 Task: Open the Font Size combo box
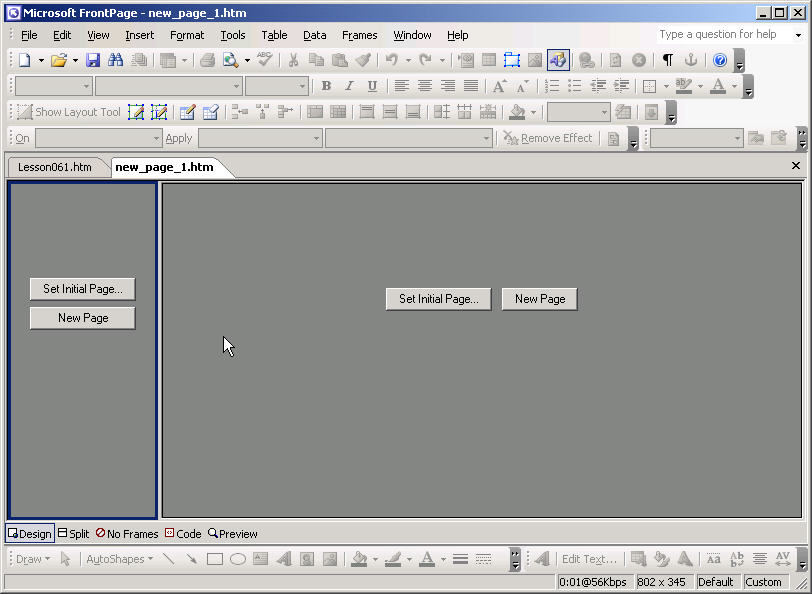[x=277, y=86]
